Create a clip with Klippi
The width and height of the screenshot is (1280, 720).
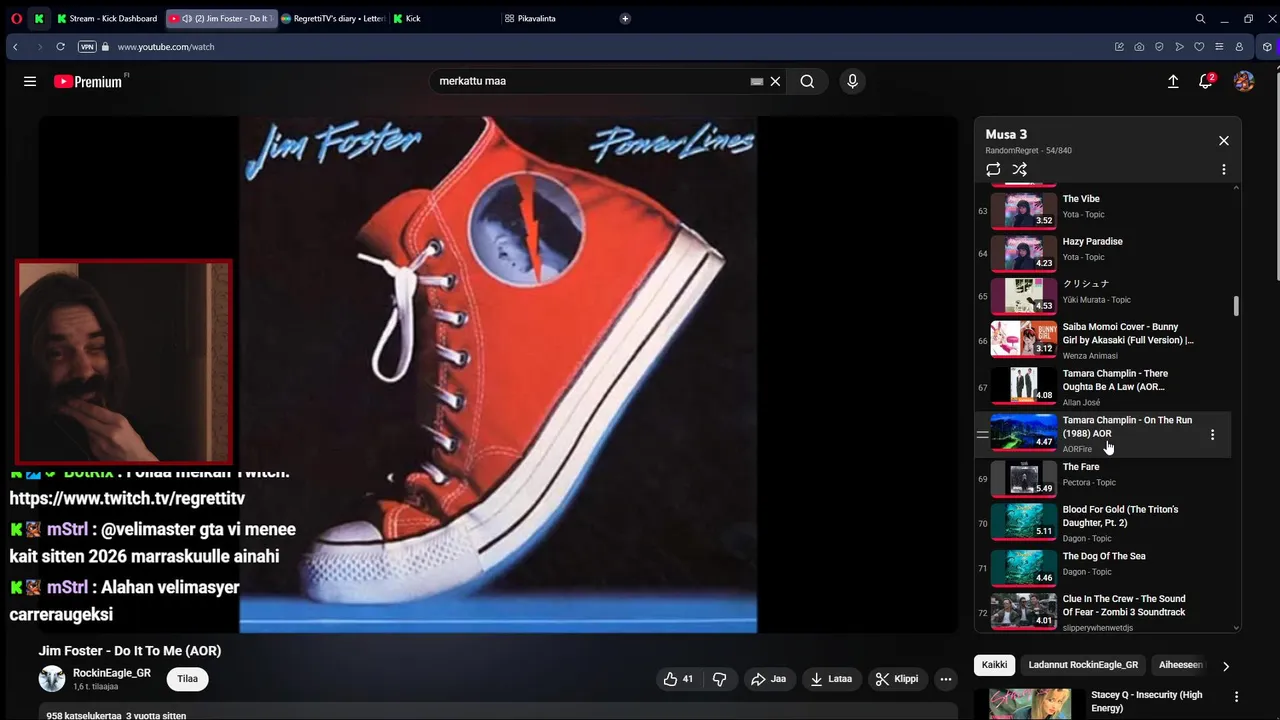click(897, 679)
